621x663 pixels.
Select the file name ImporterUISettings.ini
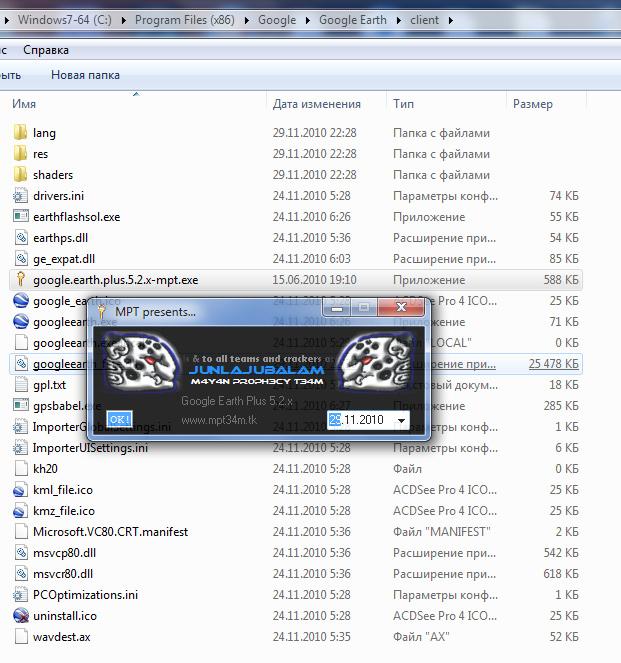click(90, 447)
